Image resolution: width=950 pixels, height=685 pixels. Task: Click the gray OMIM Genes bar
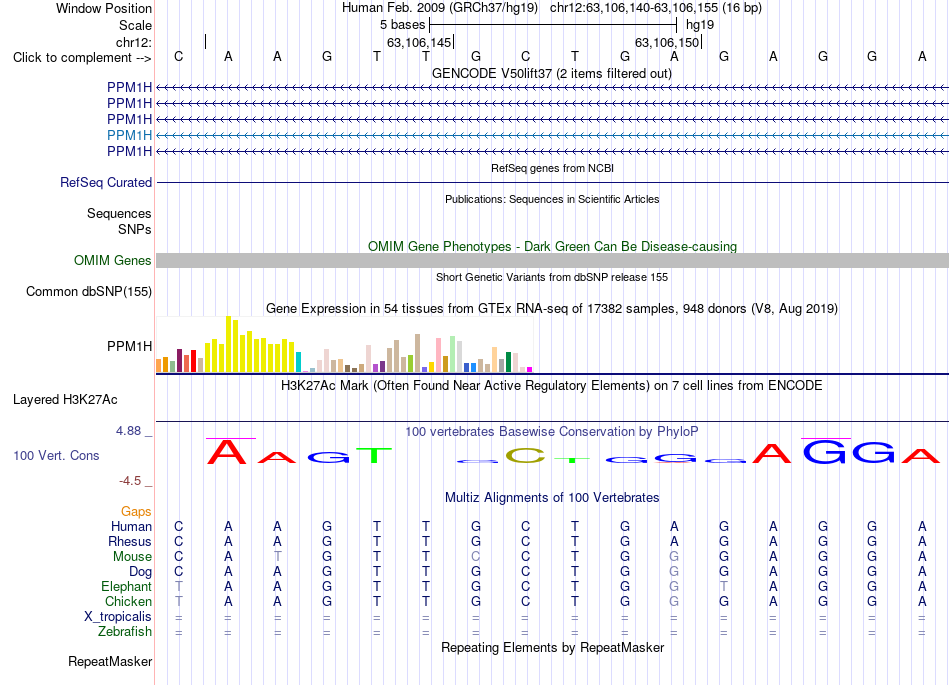[x=552, y=260]
